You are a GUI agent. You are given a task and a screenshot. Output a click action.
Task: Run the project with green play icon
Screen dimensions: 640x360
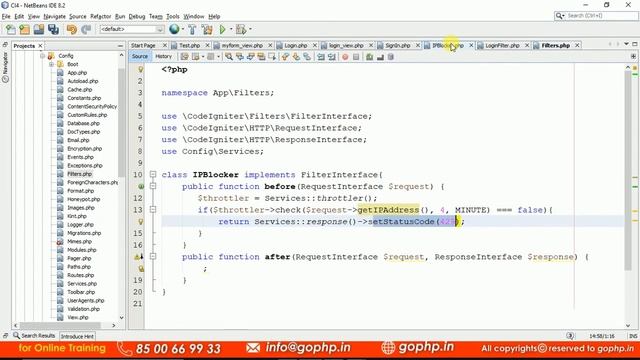[222, 29]
